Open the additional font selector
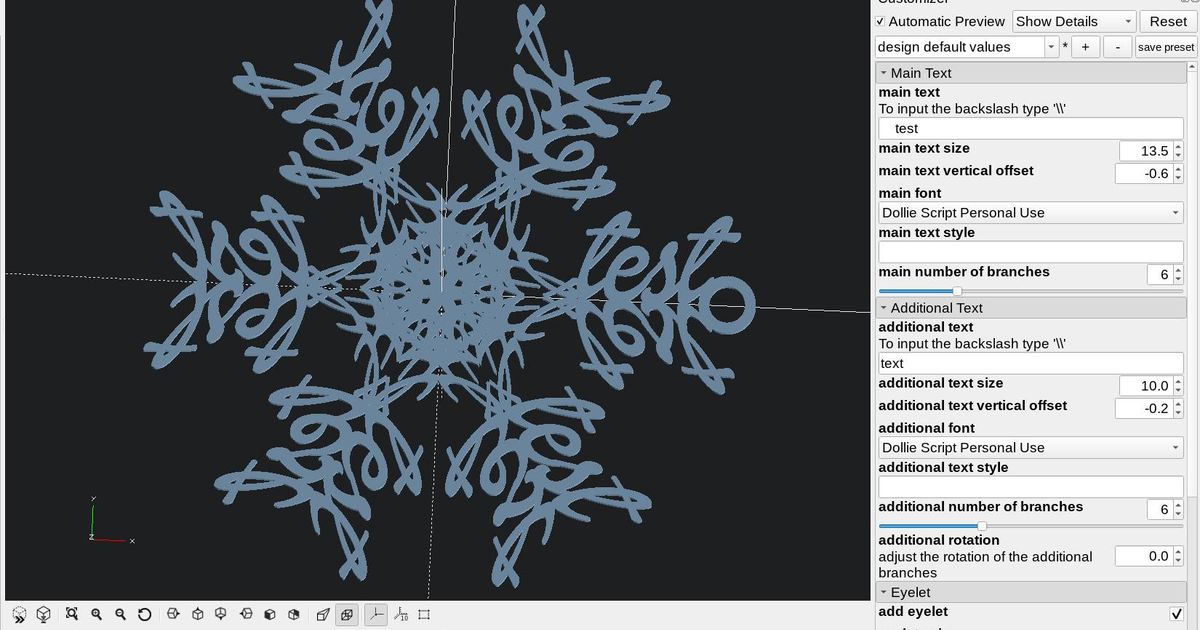This screenshot has height=630, width=1200. [1030, 447]
